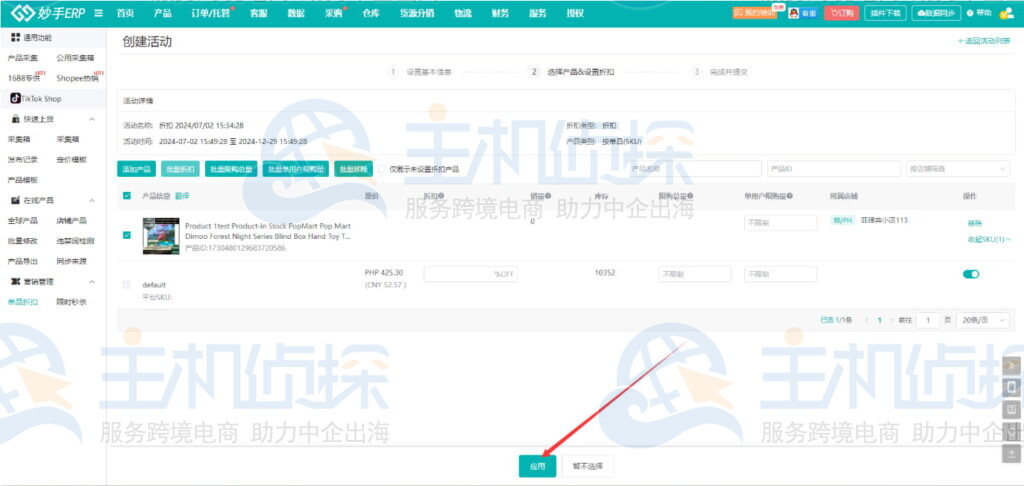This screenshot has width=1024, height=486.
Task: Open TikTok Shop in the sidebar
Action: (37, 99)
